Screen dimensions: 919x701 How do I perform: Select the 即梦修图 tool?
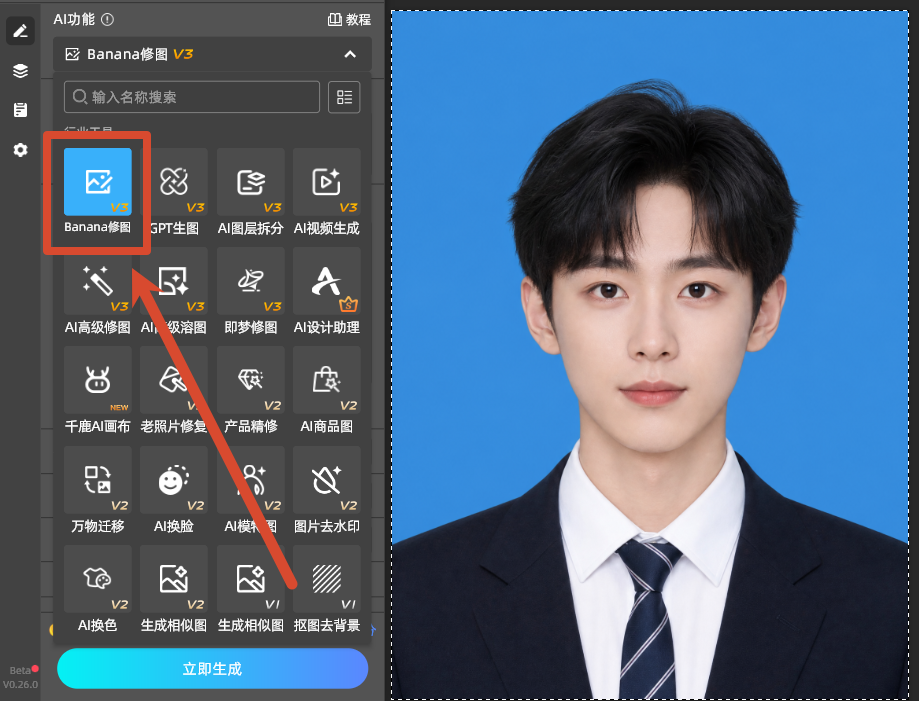pos(251,281)
